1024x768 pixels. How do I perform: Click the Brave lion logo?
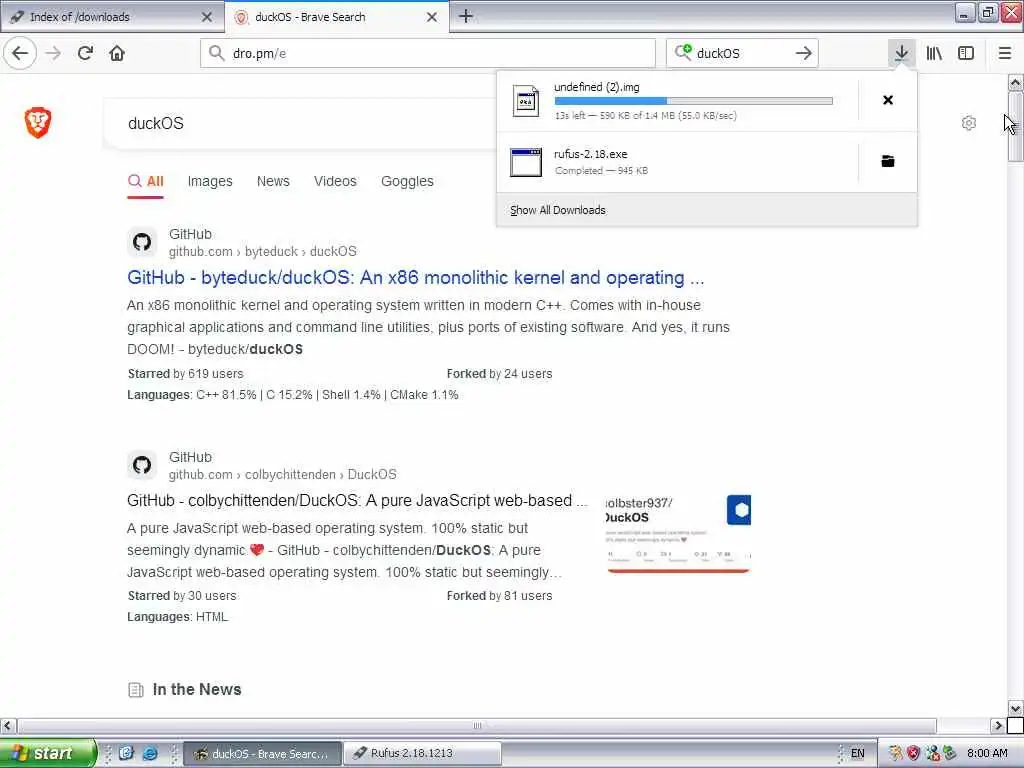(x=38, y=122)
